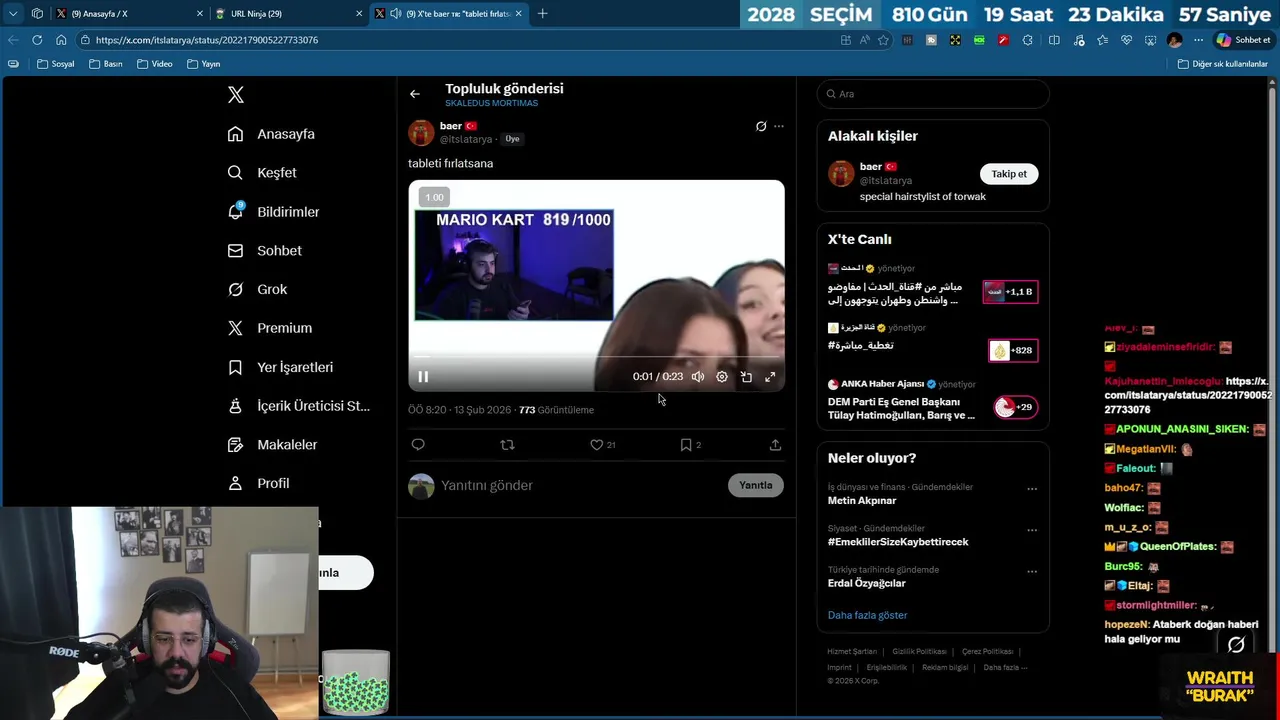Open Sohbet messages
The width and height of the screenshot is (1280, 720).
pos(264,251)
